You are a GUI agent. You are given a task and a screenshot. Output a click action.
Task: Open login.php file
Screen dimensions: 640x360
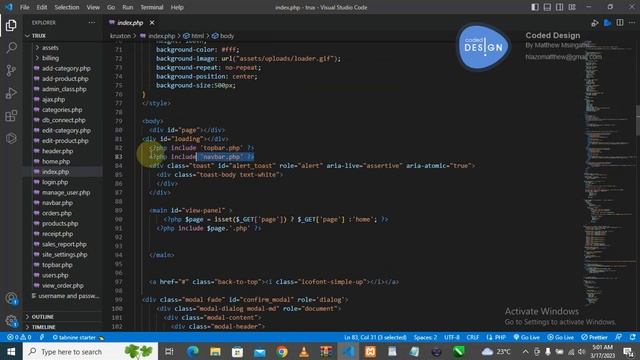point(55,182)
